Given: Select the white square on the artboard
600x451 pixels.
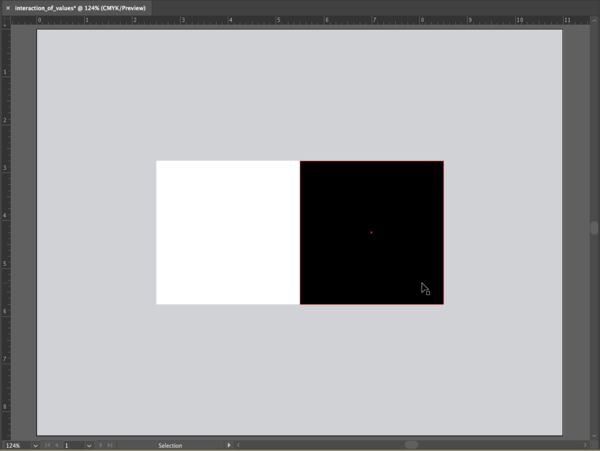Looking at the screenshot, I should [227, 232].
